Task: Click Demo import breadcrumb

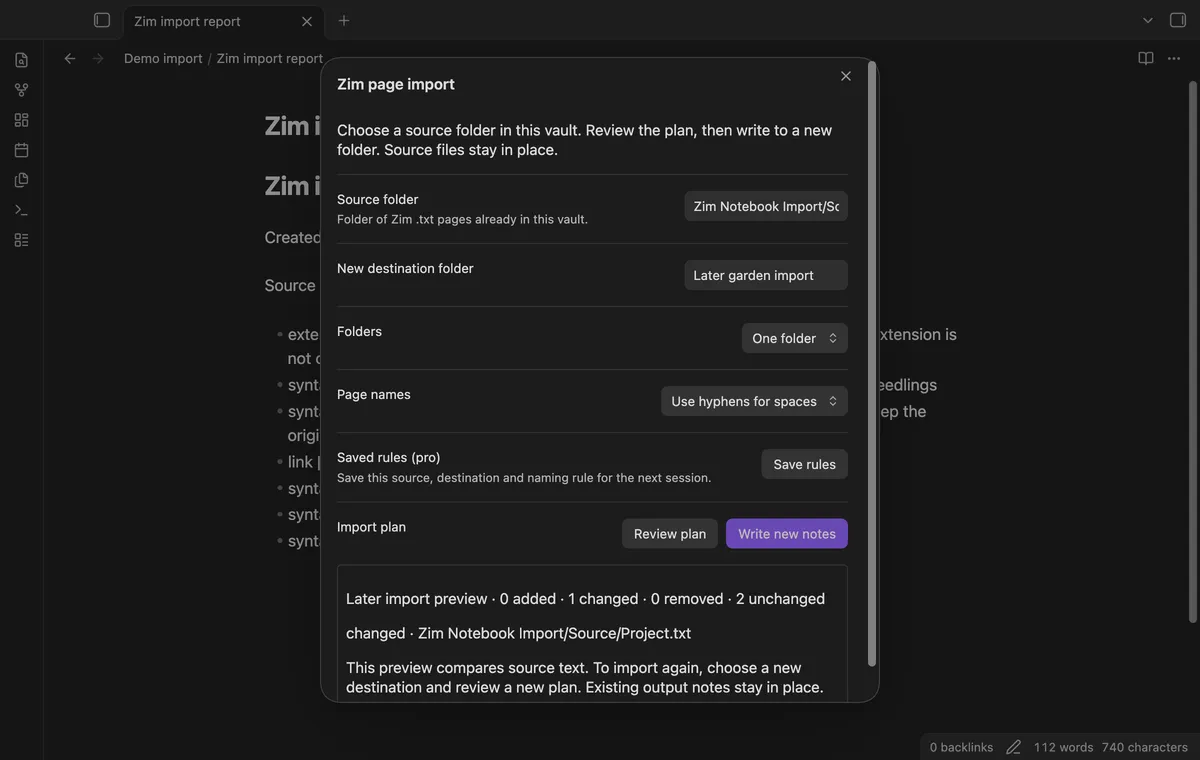Action: (163, 58)
